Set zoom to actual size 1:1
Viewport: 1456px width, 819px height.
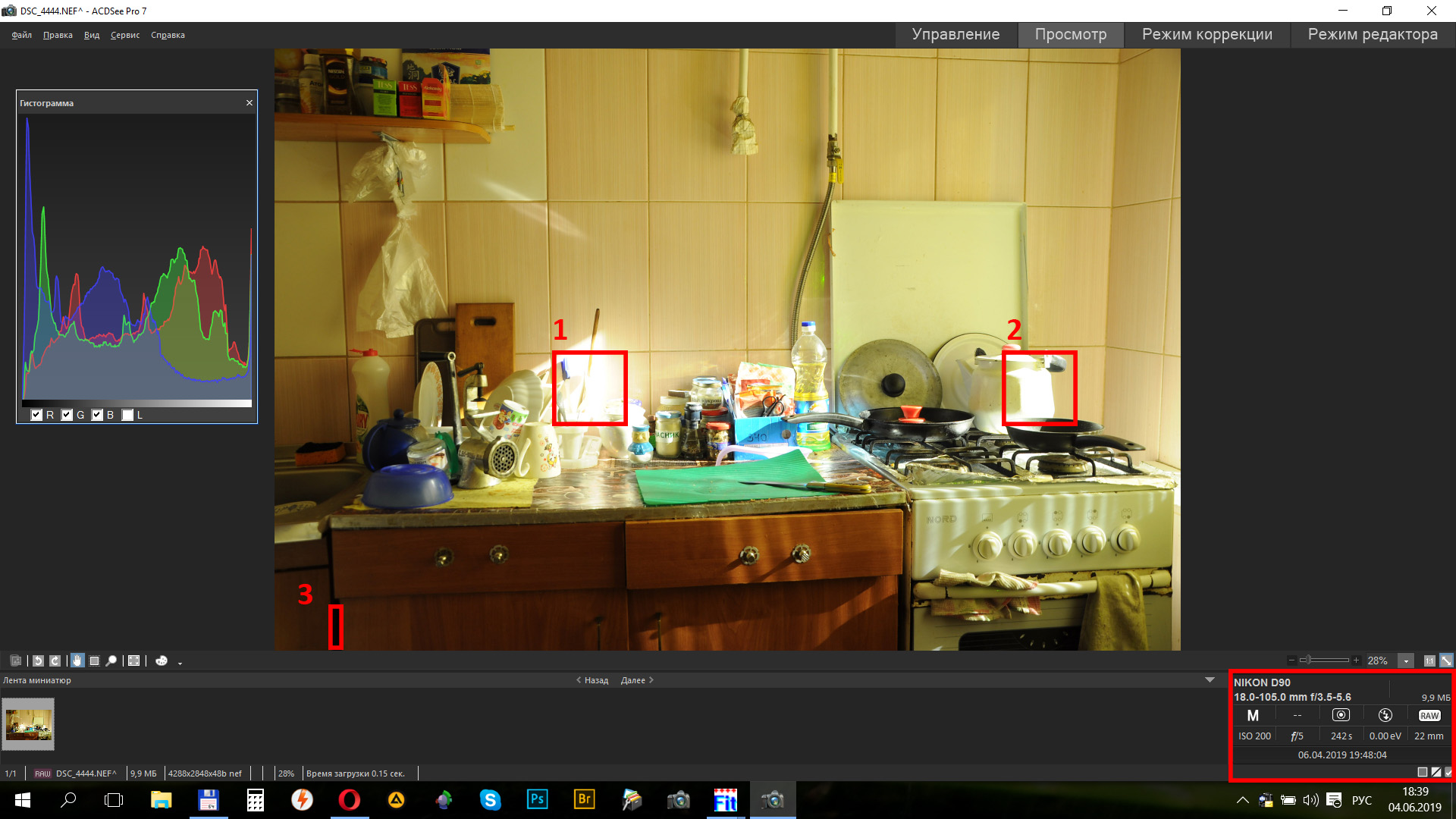click(x=1429, y=661)
